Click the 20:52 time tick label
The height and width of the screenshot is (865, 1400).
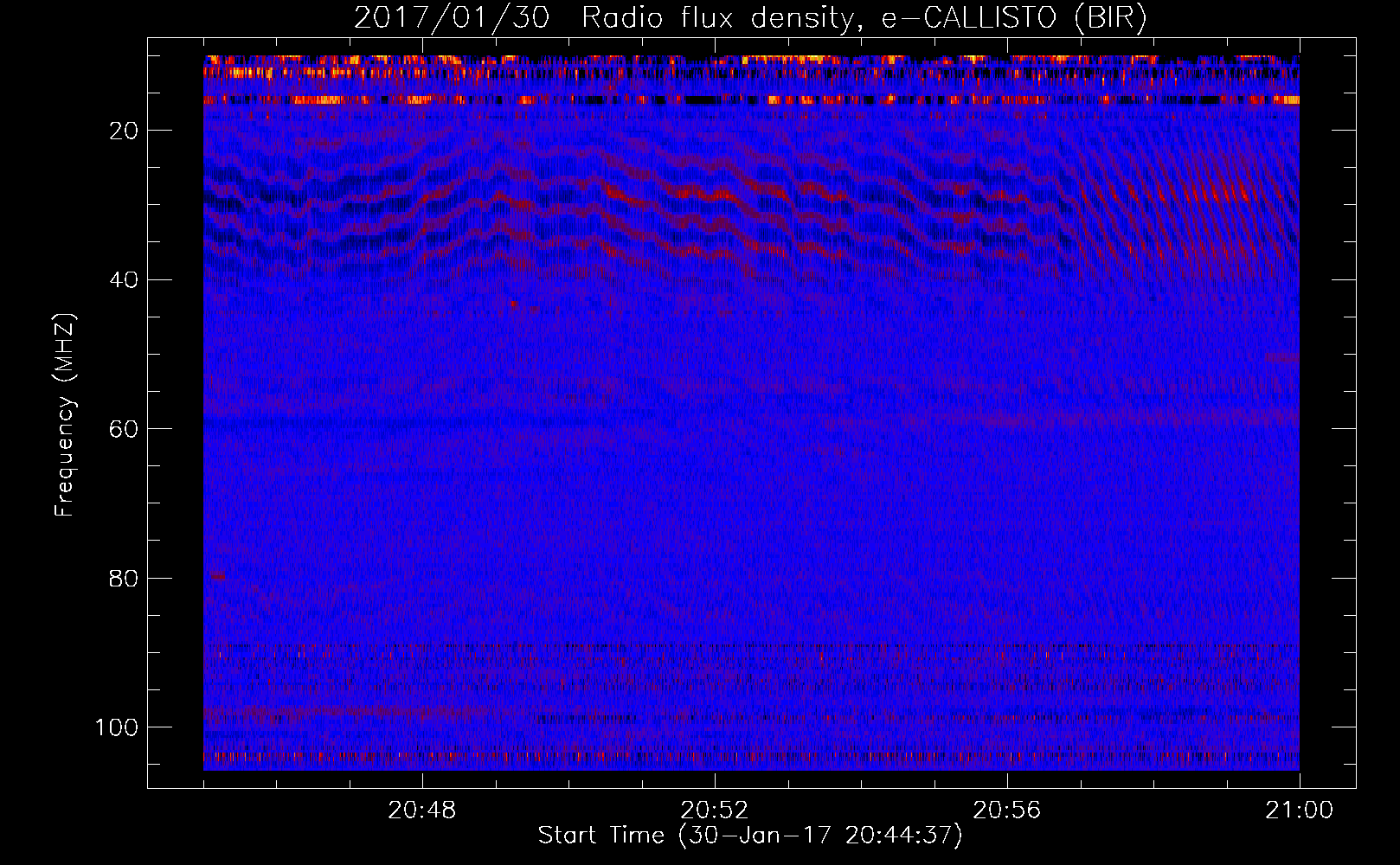click(714, 811)
